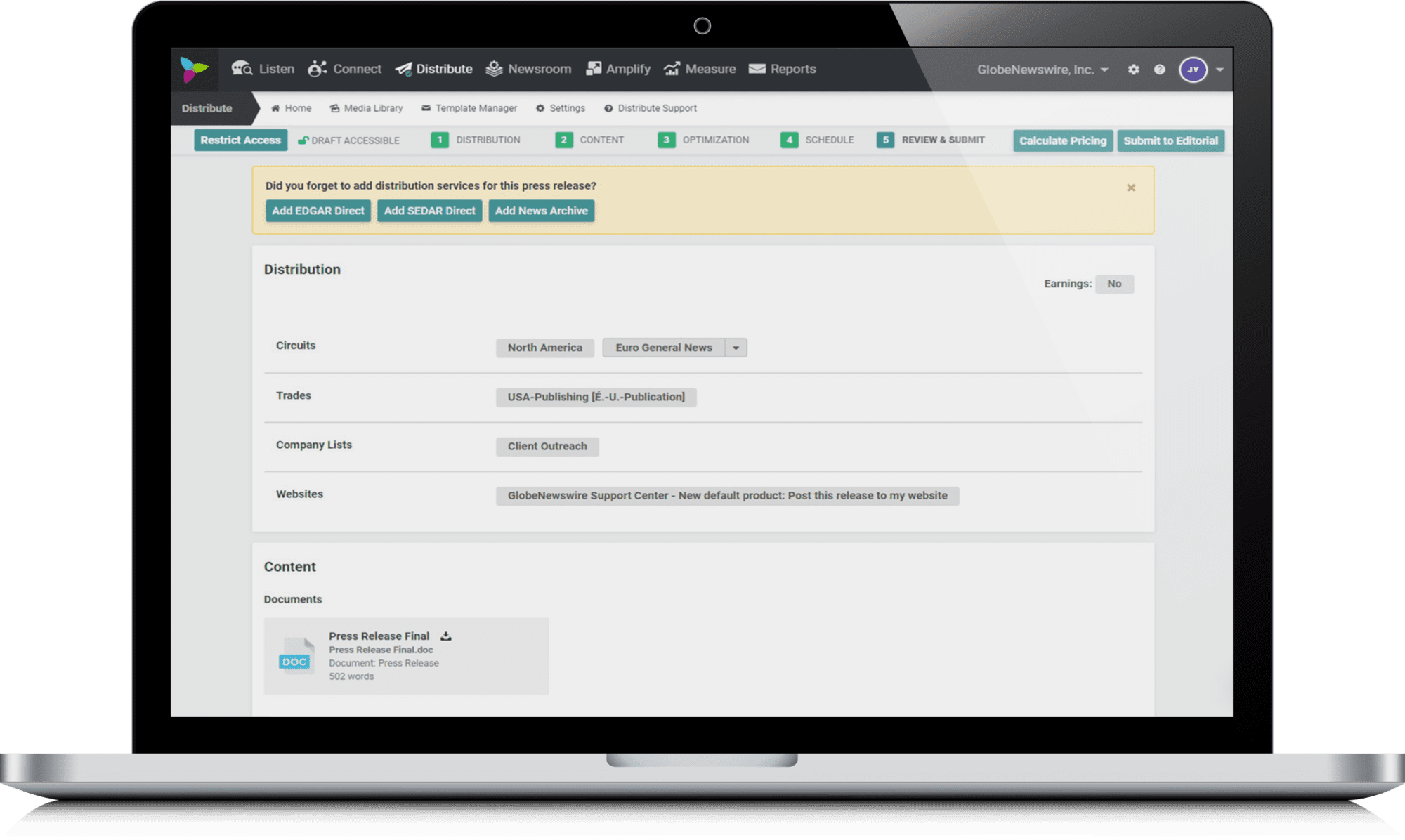Click the DOC file thumbnail icon

pos(296,655)
